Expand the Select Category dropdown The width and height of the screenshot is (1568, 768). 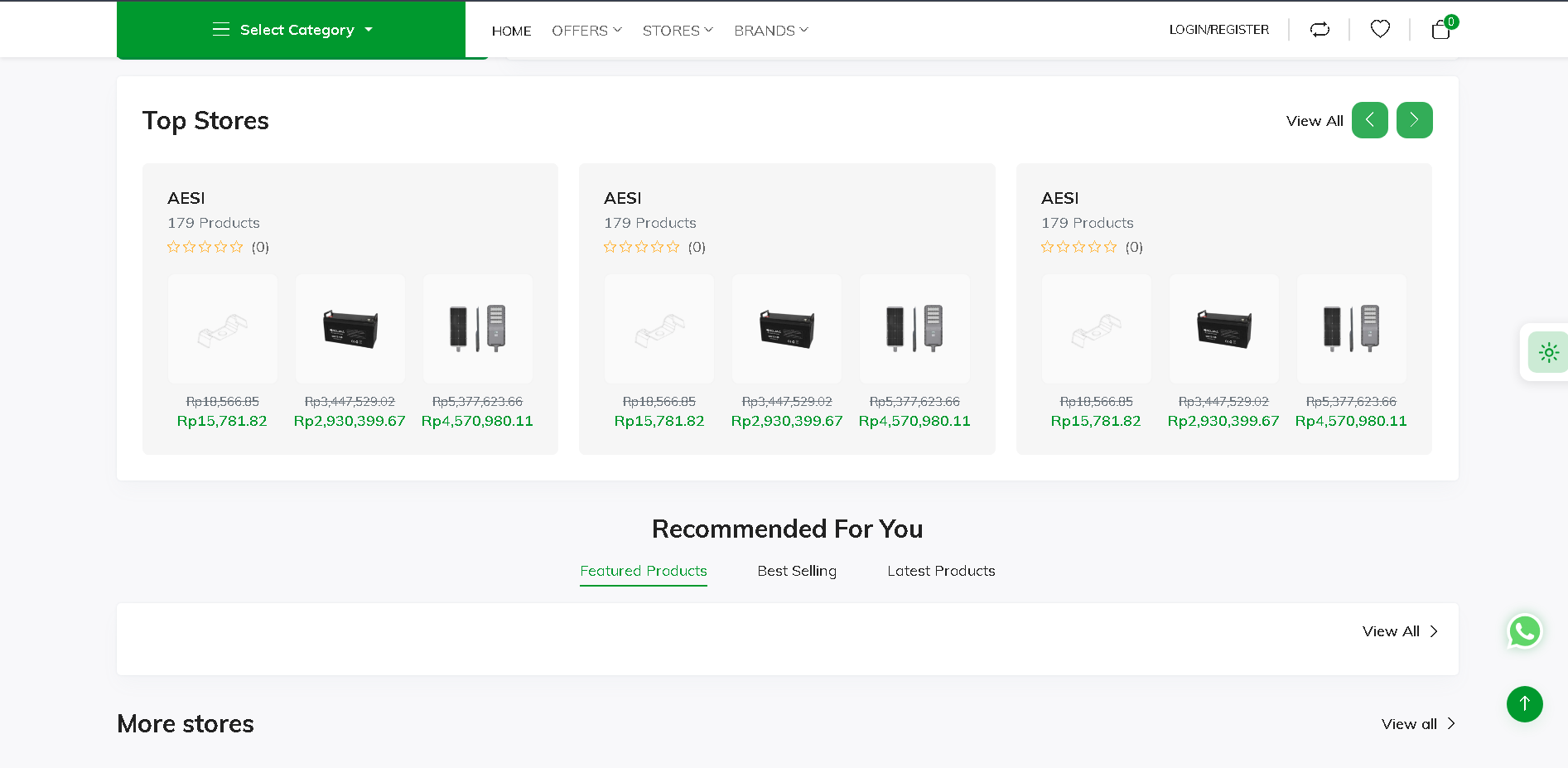(x=297, y=30)
